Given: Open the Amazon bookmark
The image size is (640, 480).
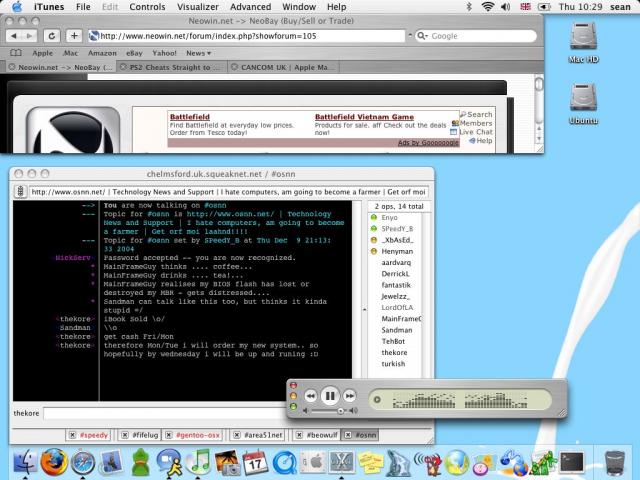Looking at the screenshot, I should [102, 53].
